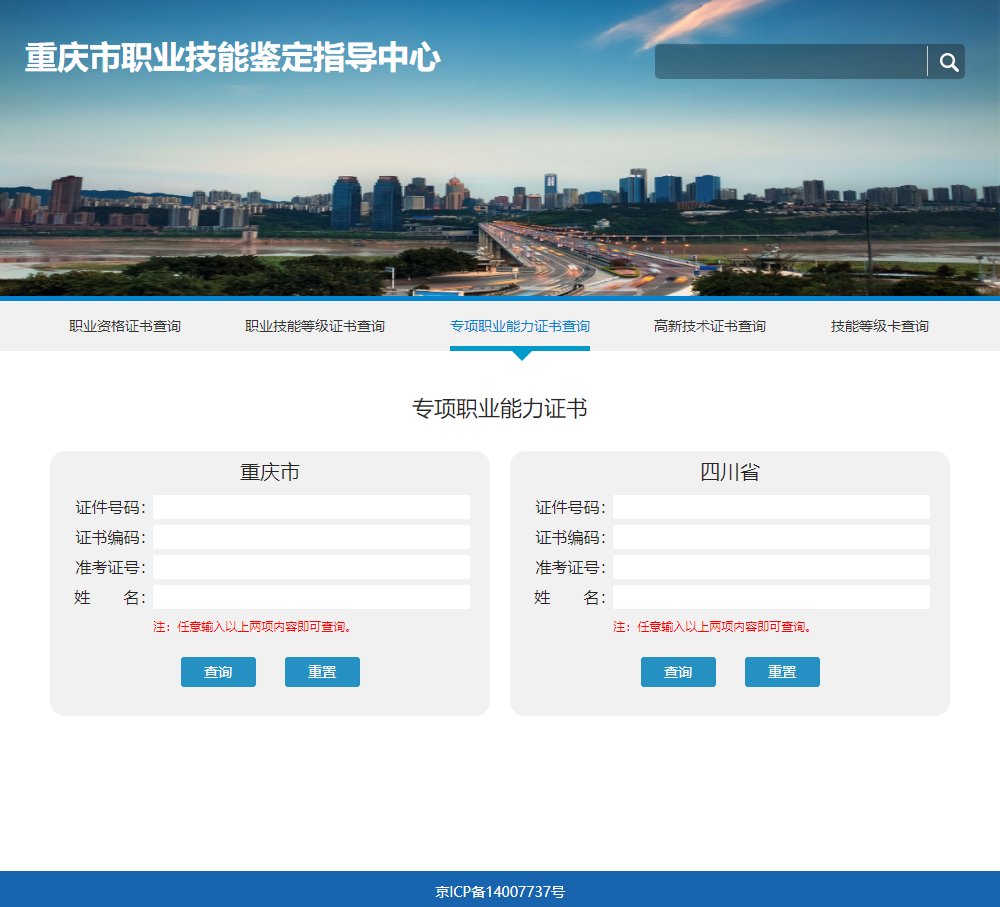
Task: Click the 重庆市 准考证号 input field
Action: [x=311, y=566]
